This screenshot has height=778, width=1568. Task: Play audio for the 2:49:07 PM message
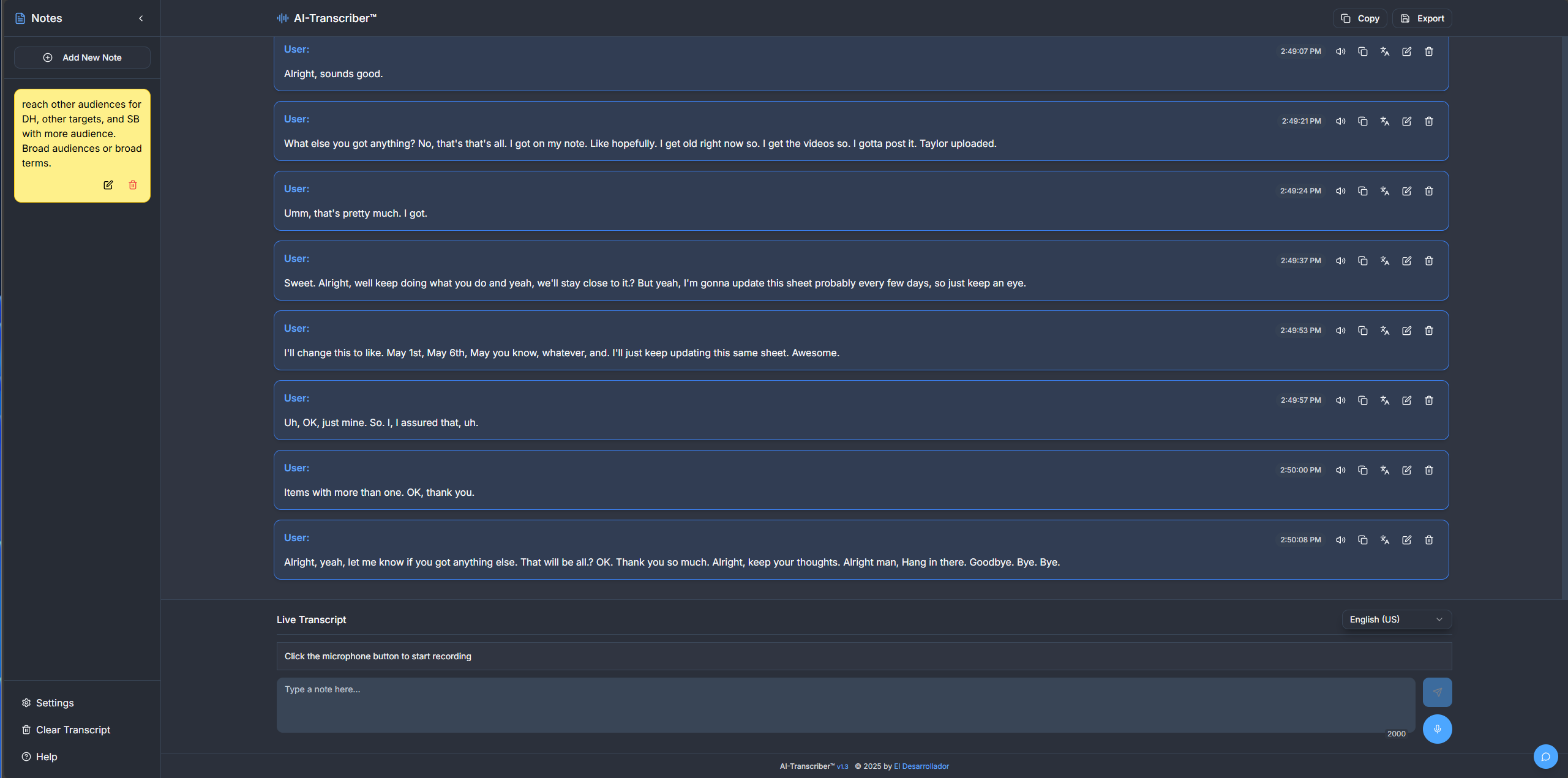tap(1340, 51)
